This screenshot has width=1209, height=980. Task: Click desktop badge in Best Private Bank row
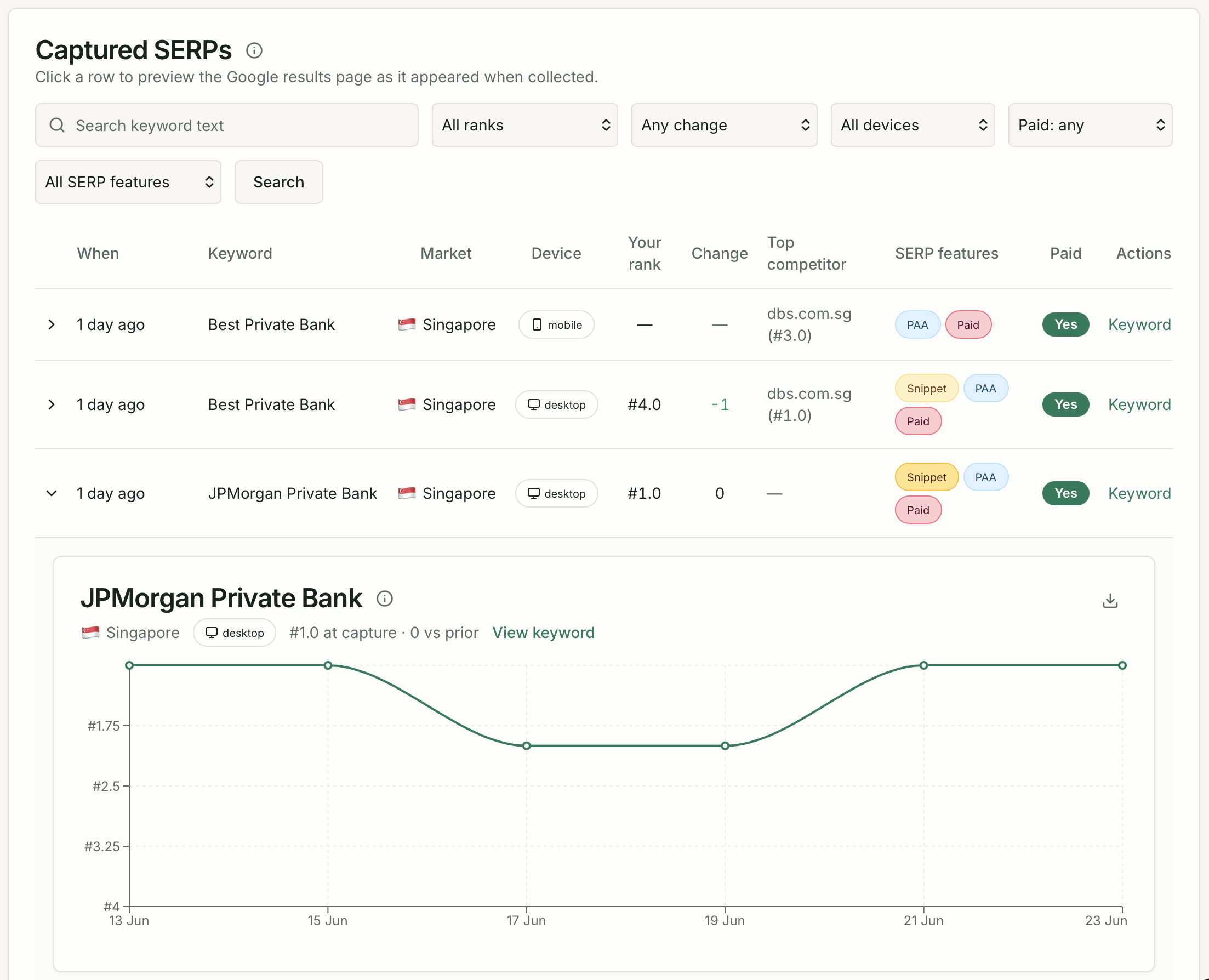tap(556, 404)
